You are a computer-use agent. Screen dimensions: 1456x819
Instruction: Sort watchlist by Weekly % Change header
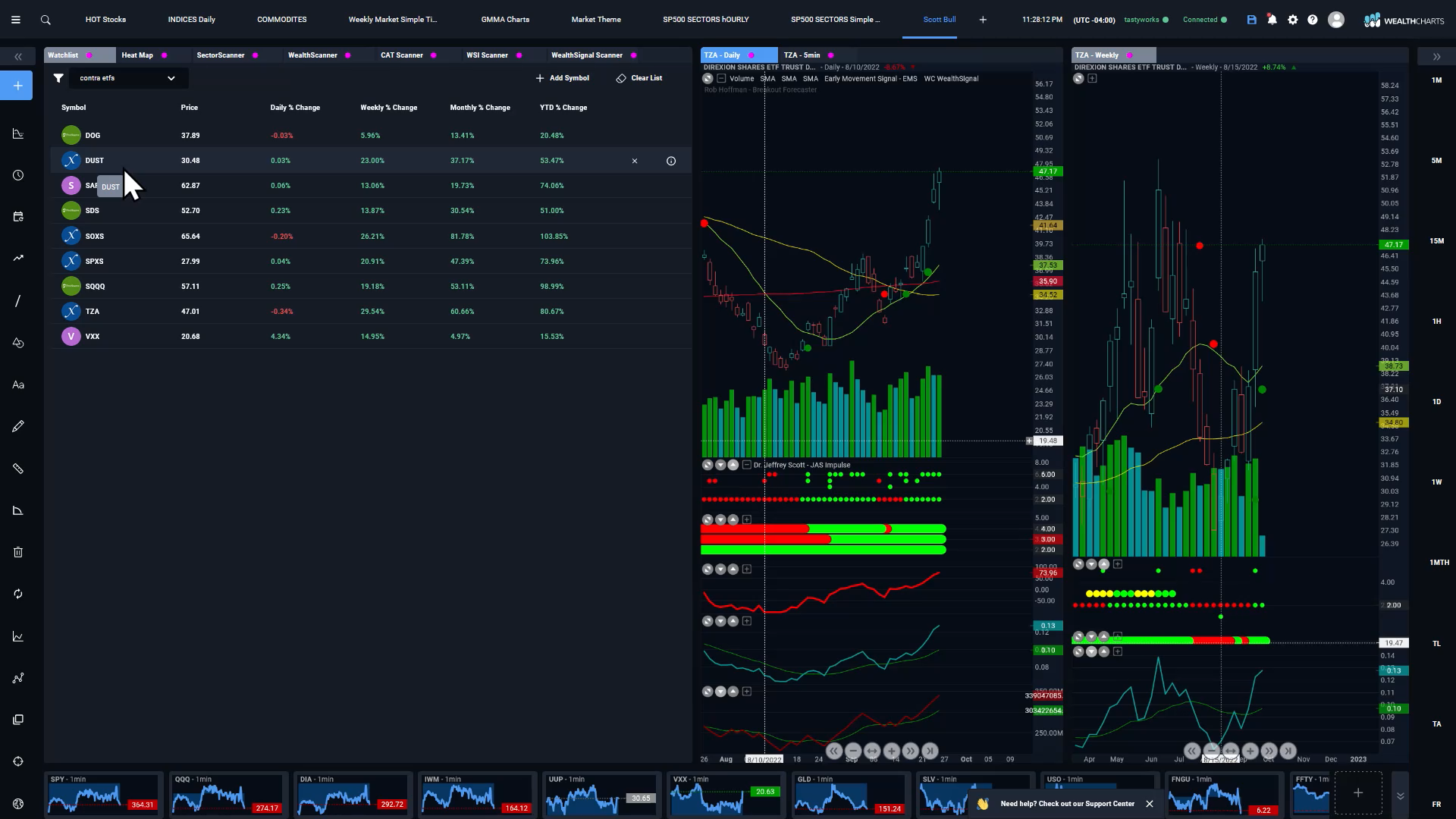[x=389, y=108]
